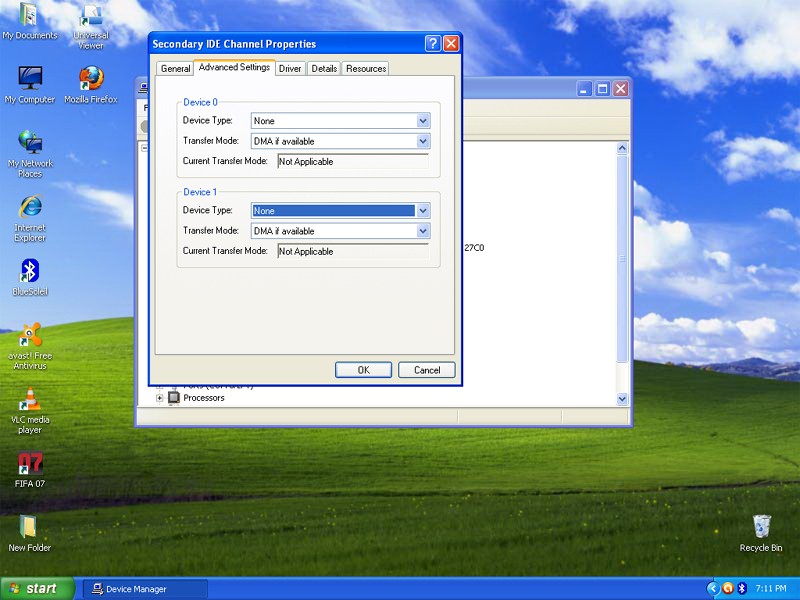
Task: Launch Internet Explorer from the desktop
Action: point(30,218)
